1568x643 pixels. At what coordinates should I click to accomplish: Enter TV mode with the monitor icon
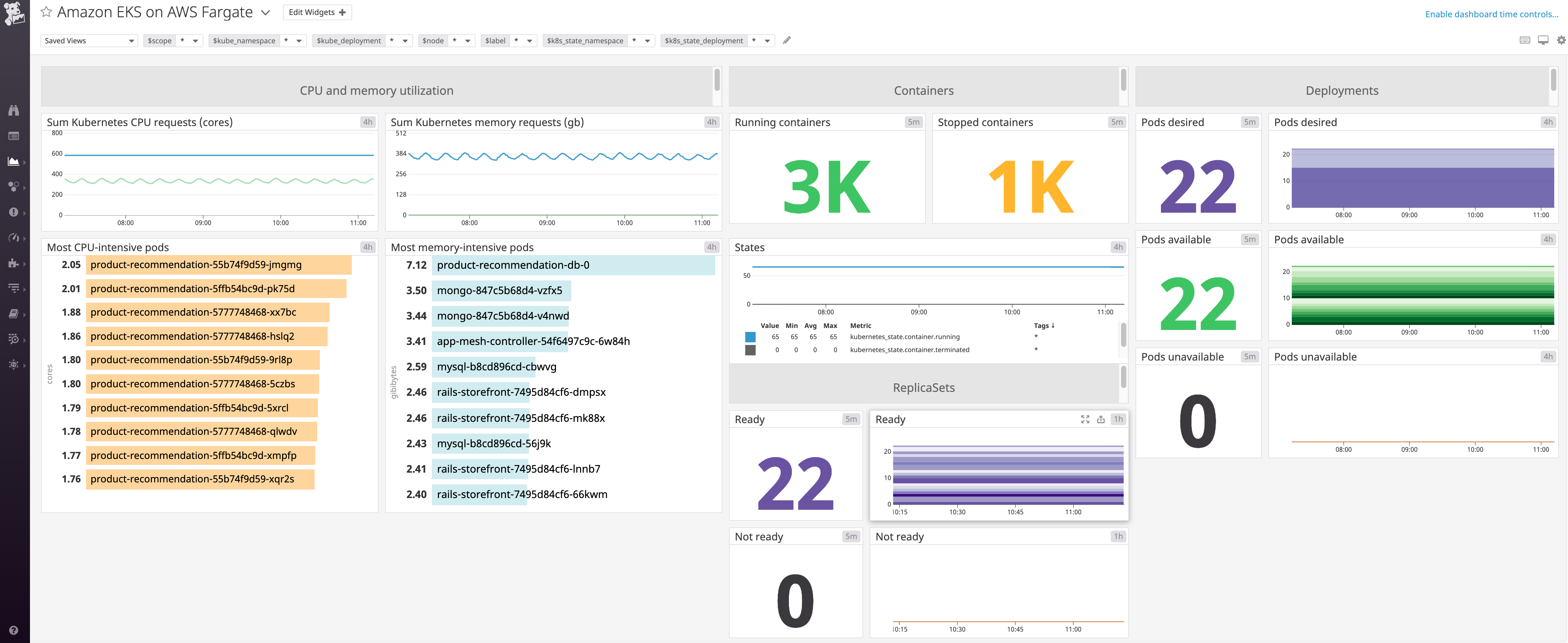(1543, 40)
